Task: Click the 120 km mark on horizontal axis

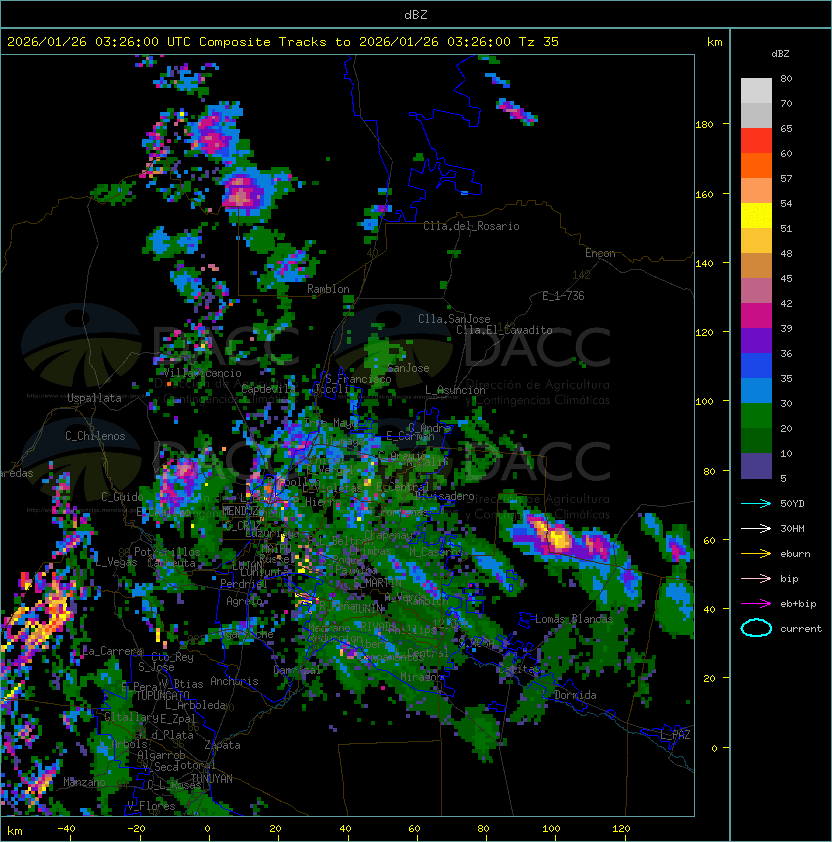Action: point(621,829)
